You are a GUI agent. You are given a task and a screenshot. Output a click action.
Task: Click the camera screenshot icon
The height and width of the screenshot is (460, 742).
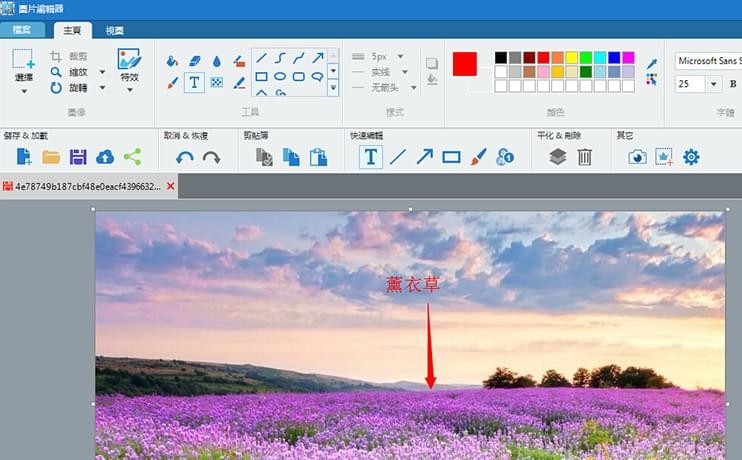click(x=637, y=157)
